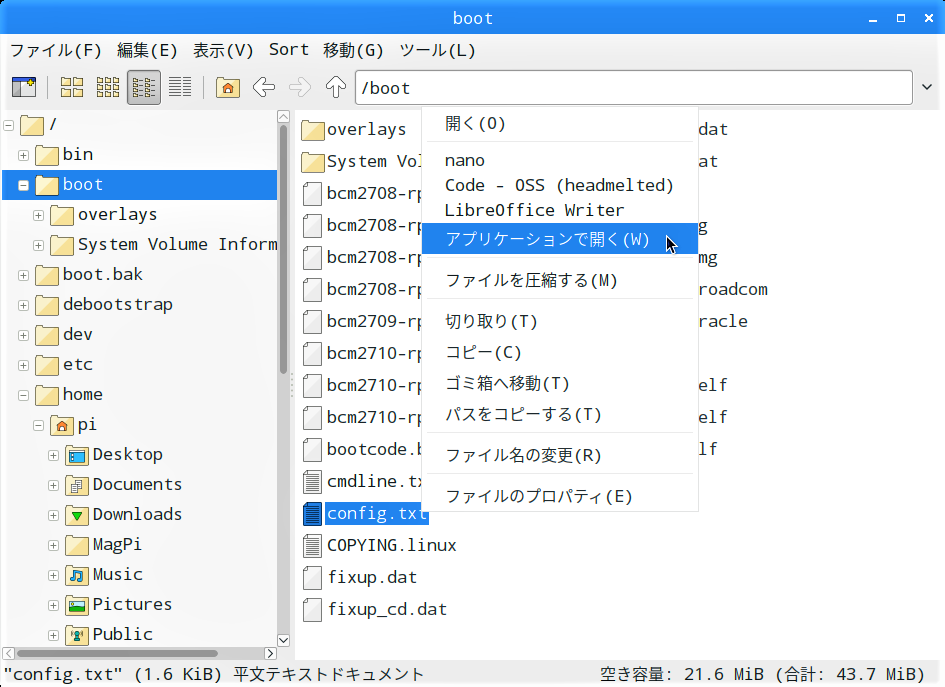Image resolution: width=945 pixels, height=687 pixels.
Task: Select the cmdline.txt file icon
Action: point(312,482)
